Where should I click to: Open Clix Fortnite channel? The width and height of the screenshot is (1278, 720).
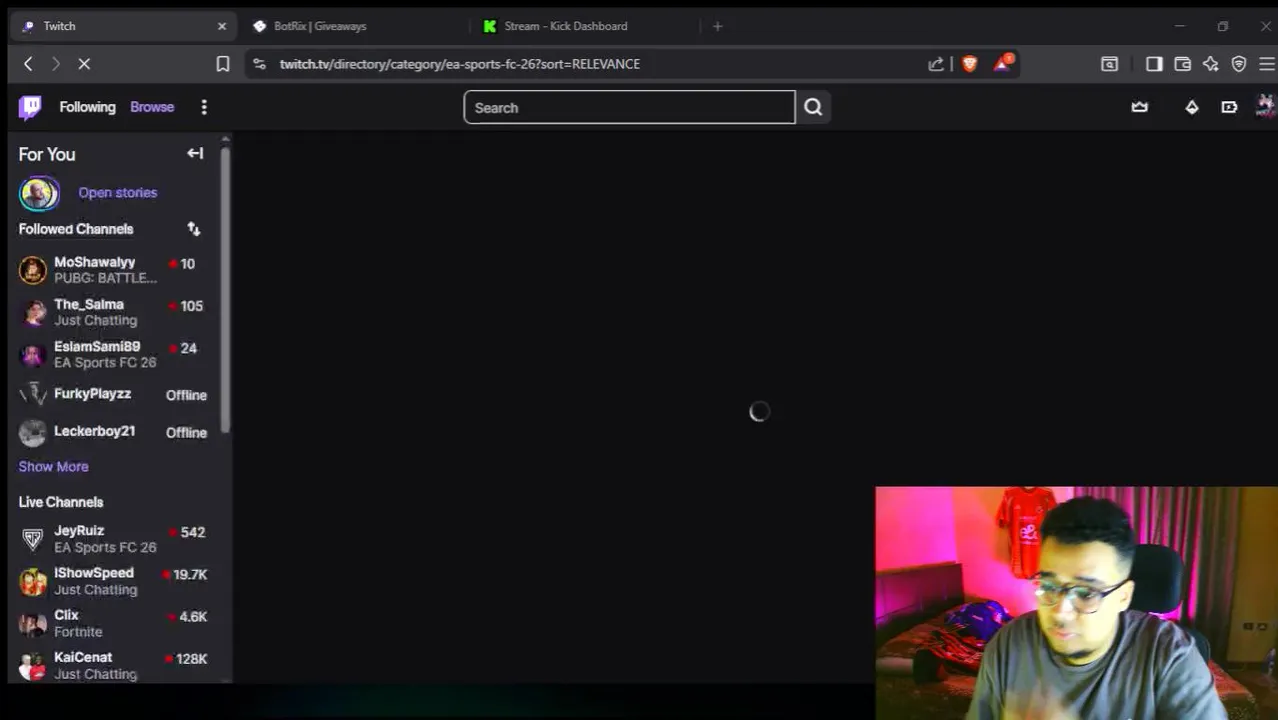click(x=113, y=623)
